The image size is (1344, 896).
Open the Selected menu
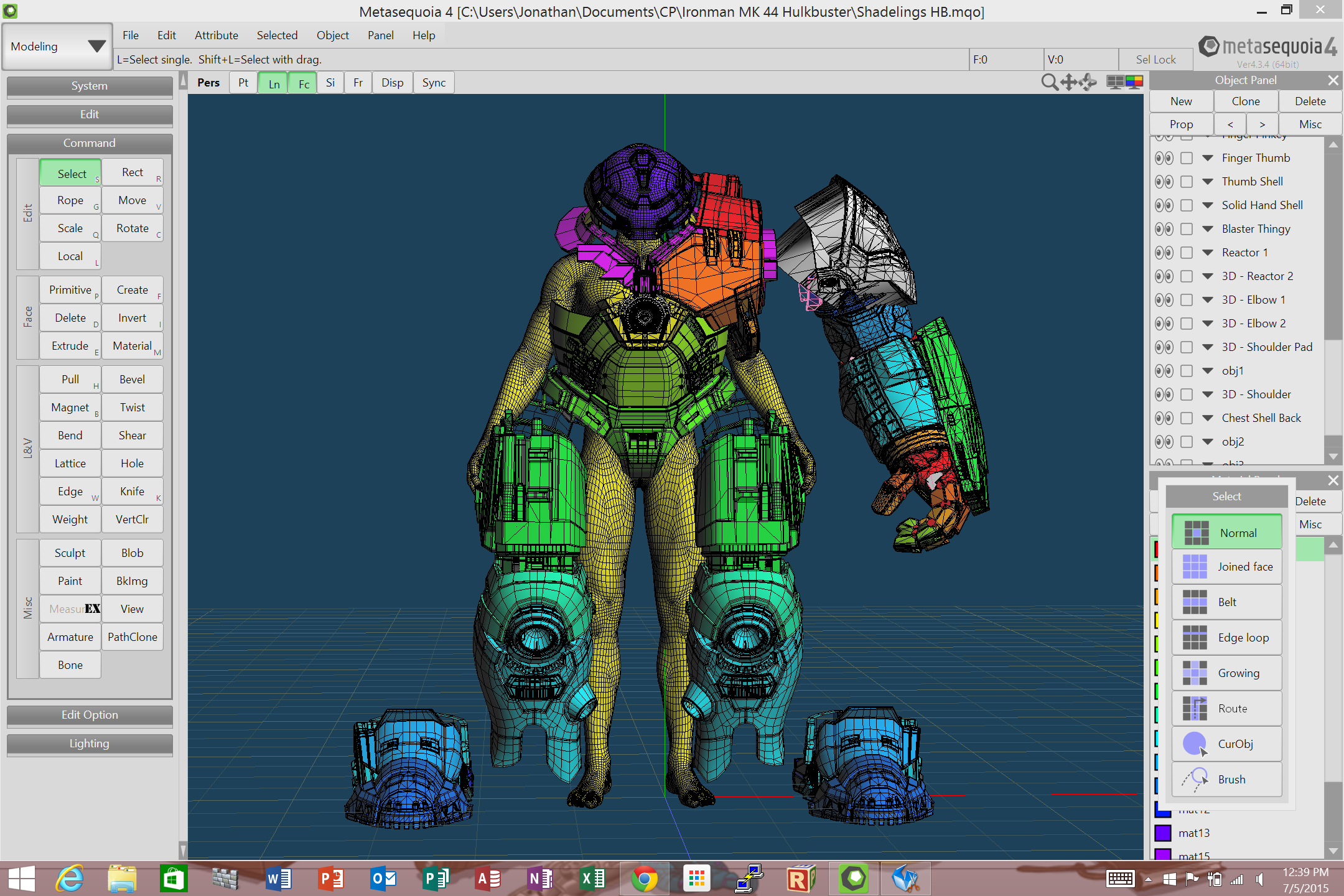click(277, 35)
